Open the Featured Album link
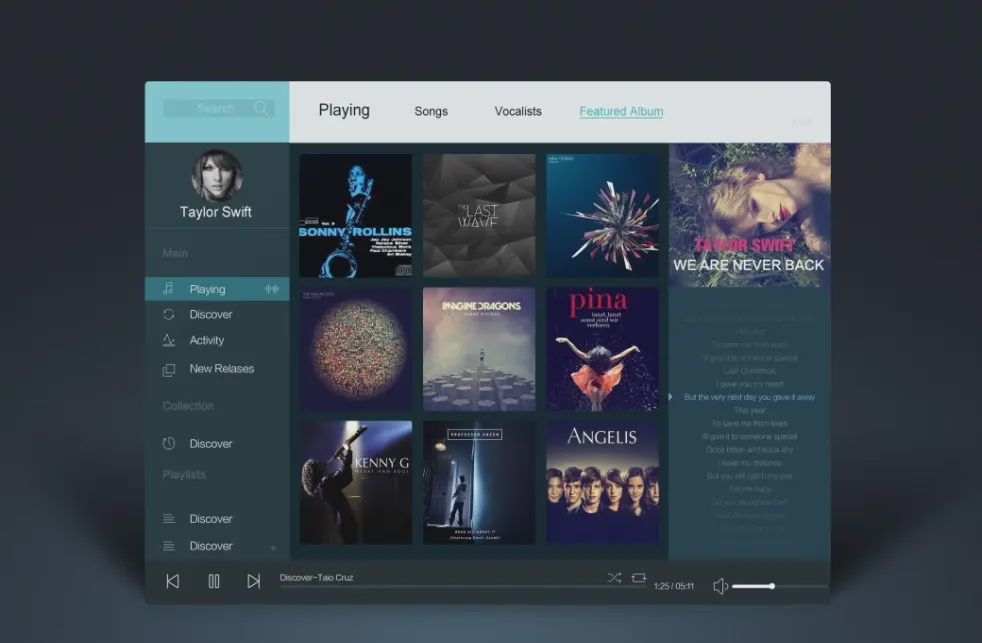This screenshot has height=643, width=982. 621,111
